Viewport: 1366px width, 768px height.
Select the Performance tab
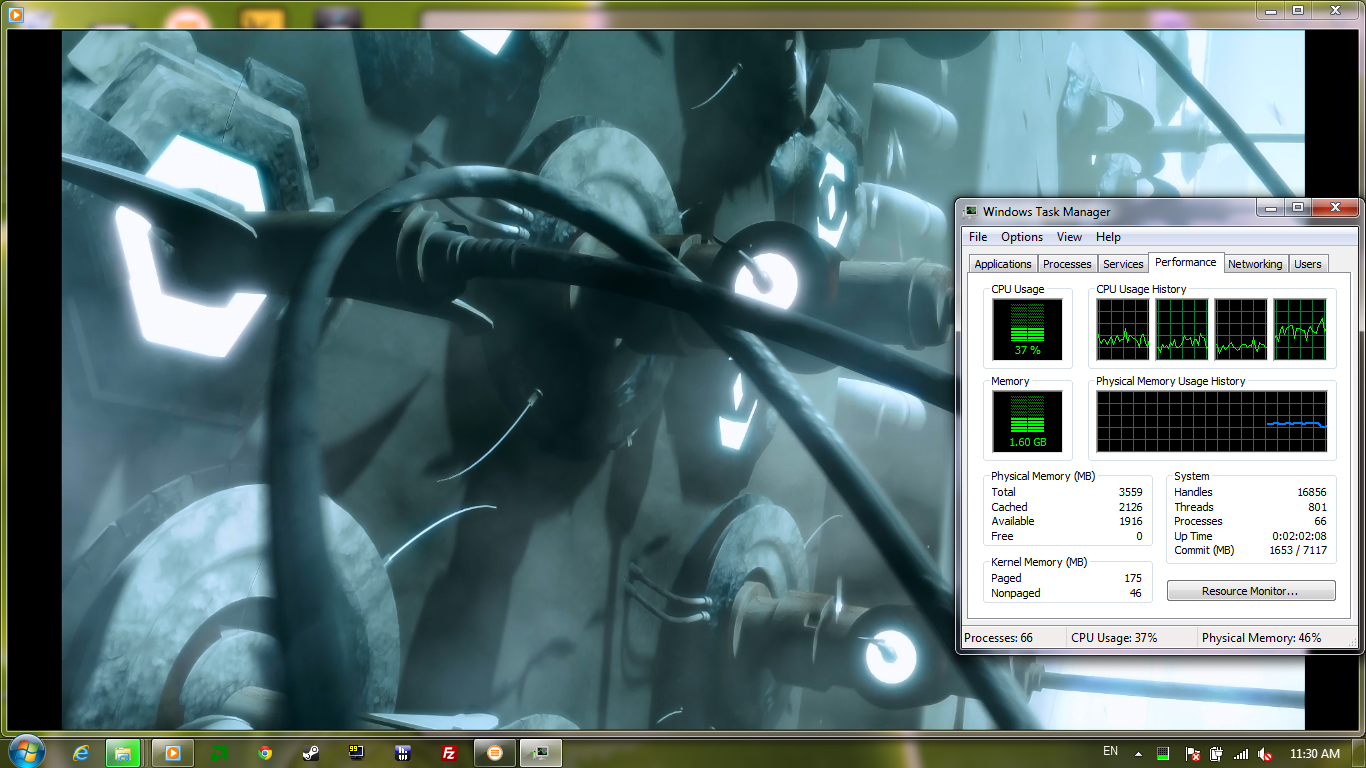click(x=1186, y=262)
